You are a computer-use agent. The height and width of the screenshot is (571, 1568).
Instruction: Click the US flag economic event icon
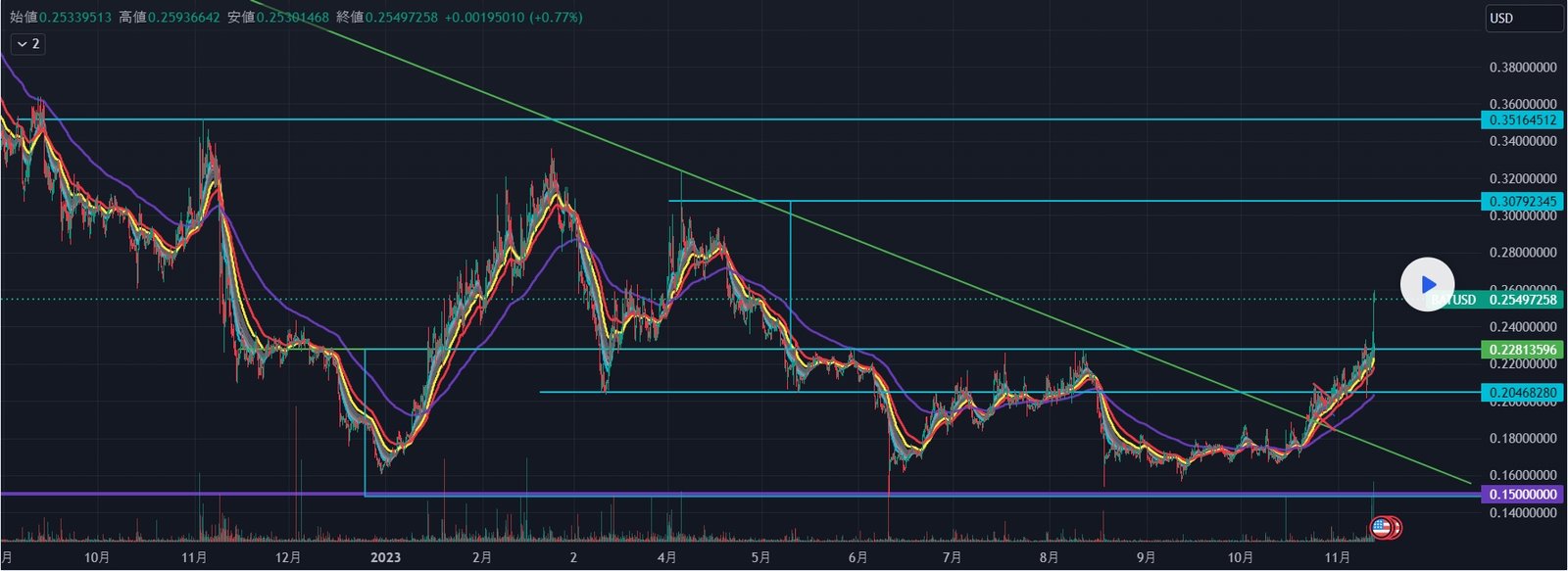[1381, 529]
